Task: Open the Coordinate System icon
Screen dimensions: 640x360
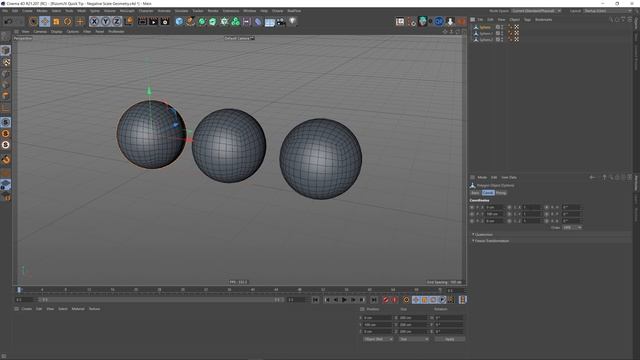Action: [x=129, y=21]
